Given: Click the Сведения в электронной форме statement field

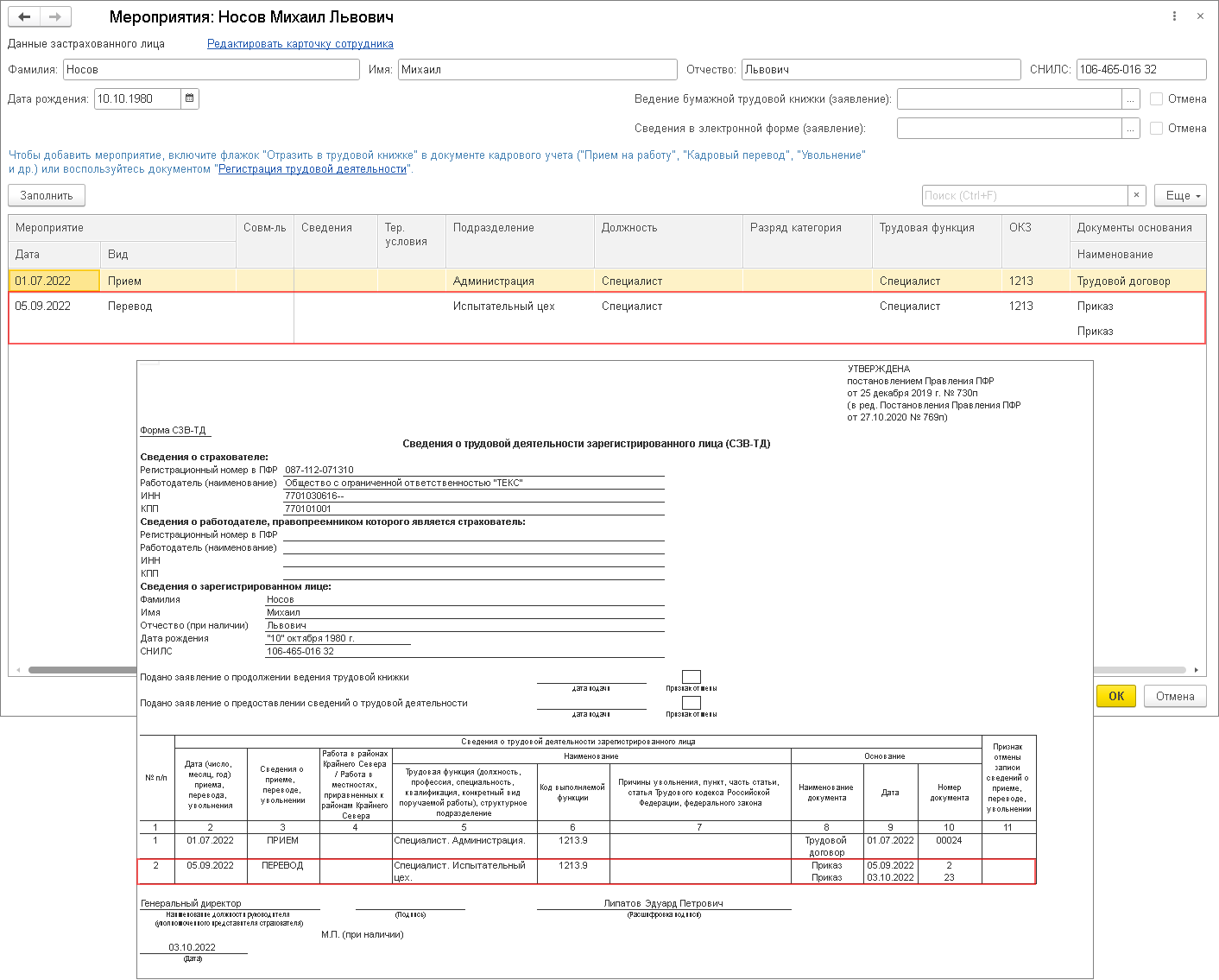Looking at the screenshot, I should point(1009,129).
